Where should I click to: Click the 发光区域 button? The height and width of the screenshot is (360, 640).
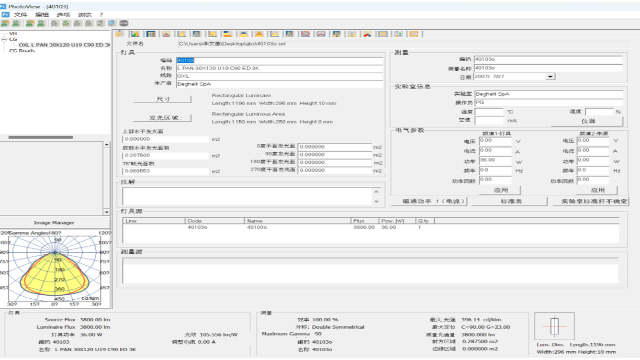point(162,118)
